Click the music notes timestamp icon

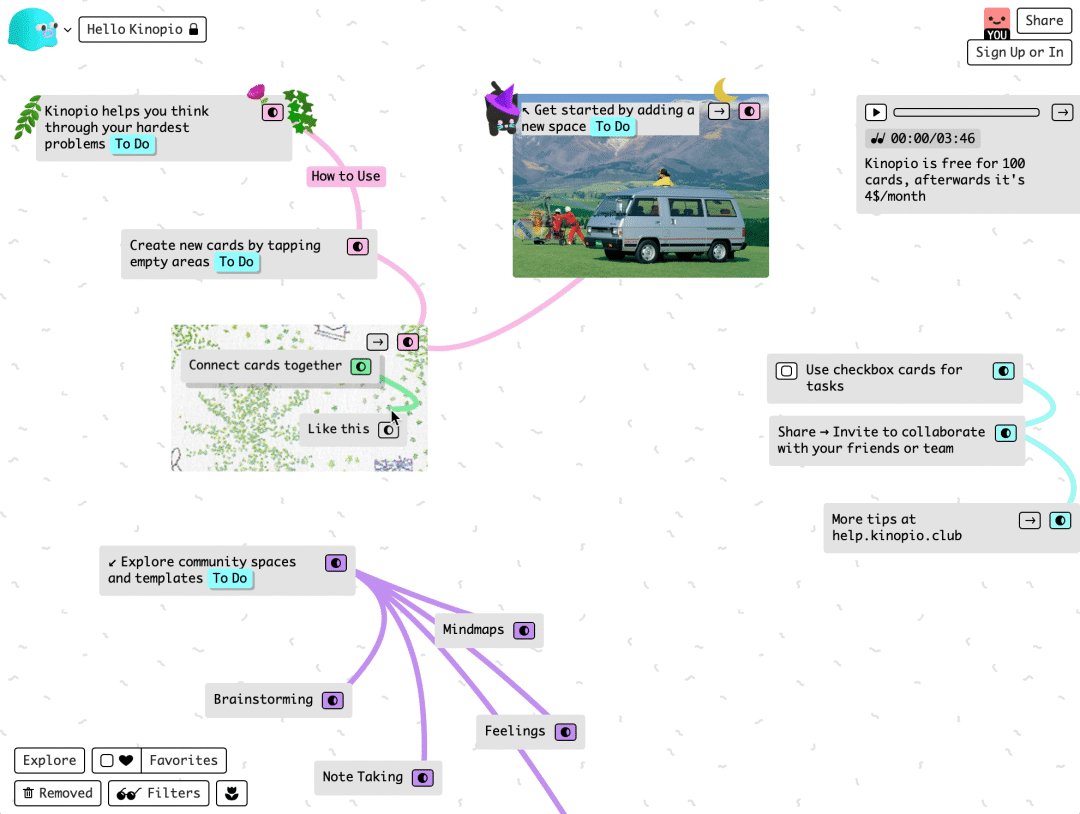click(x=879, y=138)
